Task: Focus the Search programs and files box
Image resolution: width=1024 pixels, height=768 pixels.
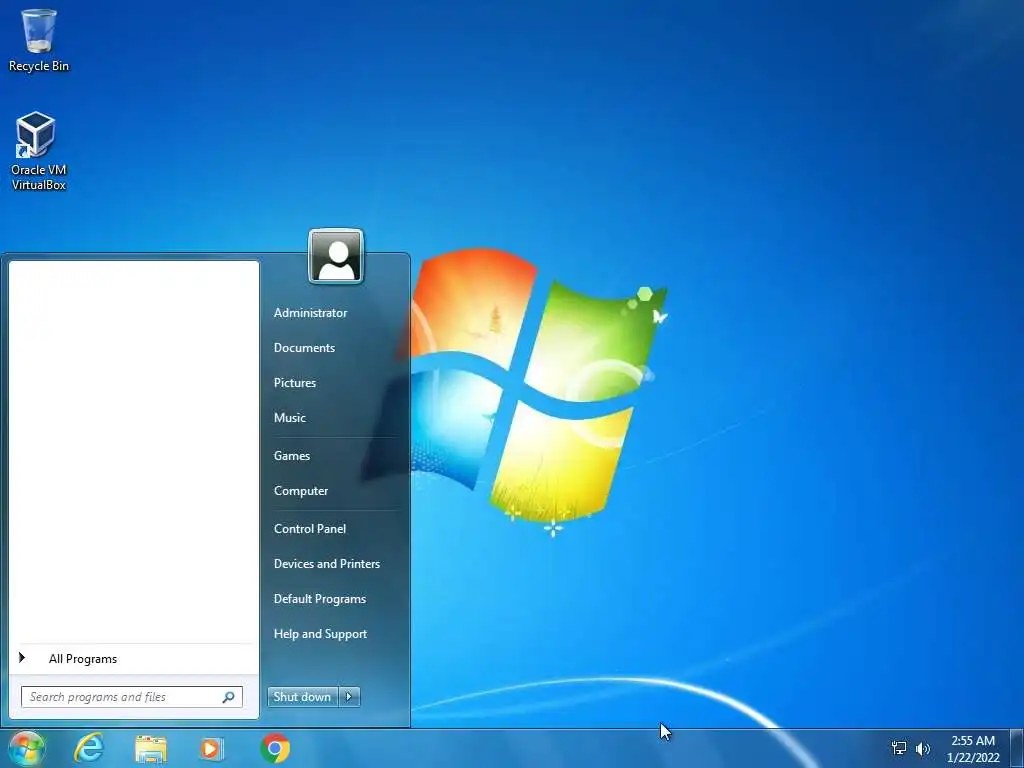Action: [131, 697]
